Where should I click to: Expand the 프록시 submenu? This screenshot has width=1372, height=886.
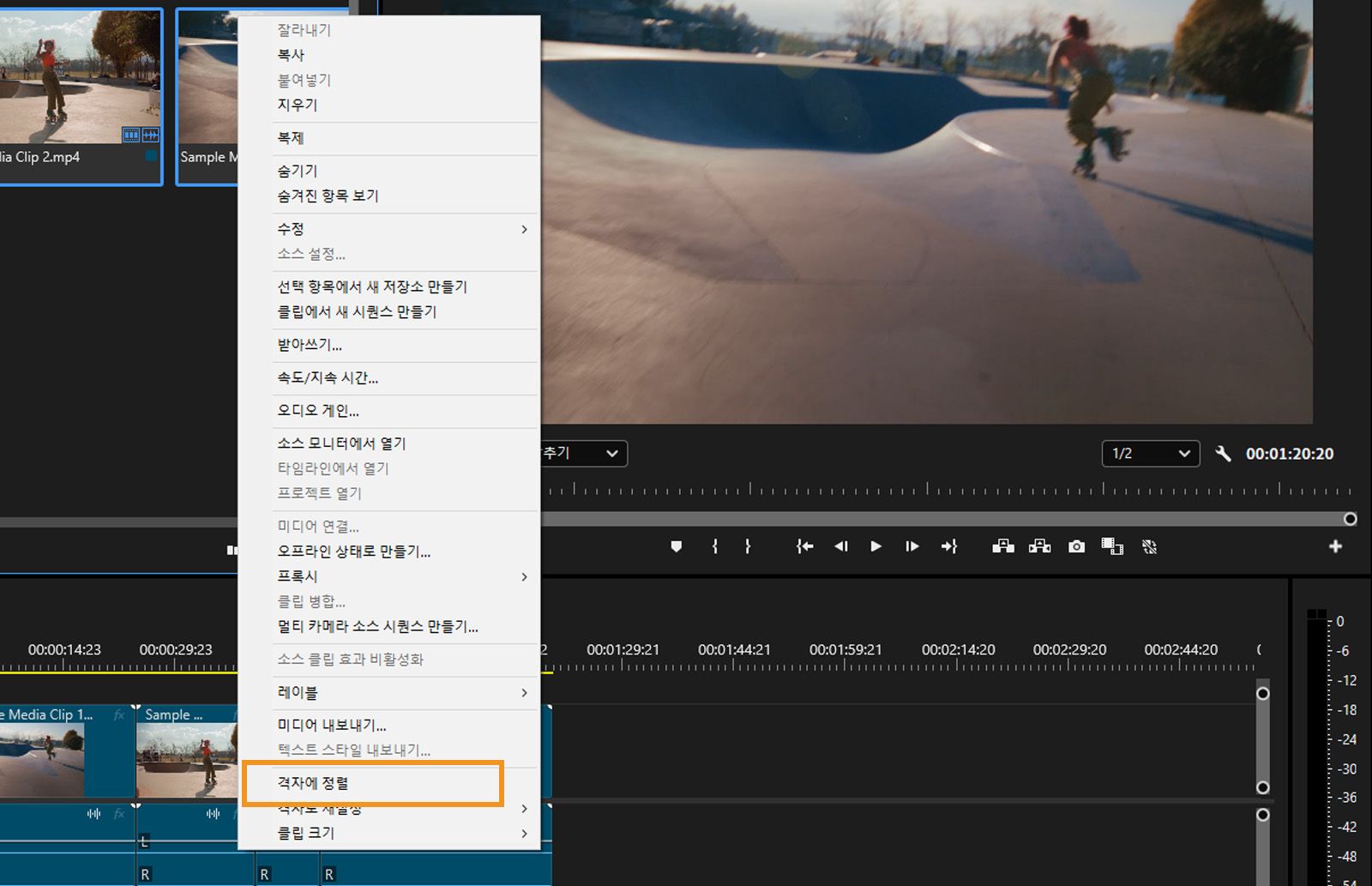pos(401,576)
